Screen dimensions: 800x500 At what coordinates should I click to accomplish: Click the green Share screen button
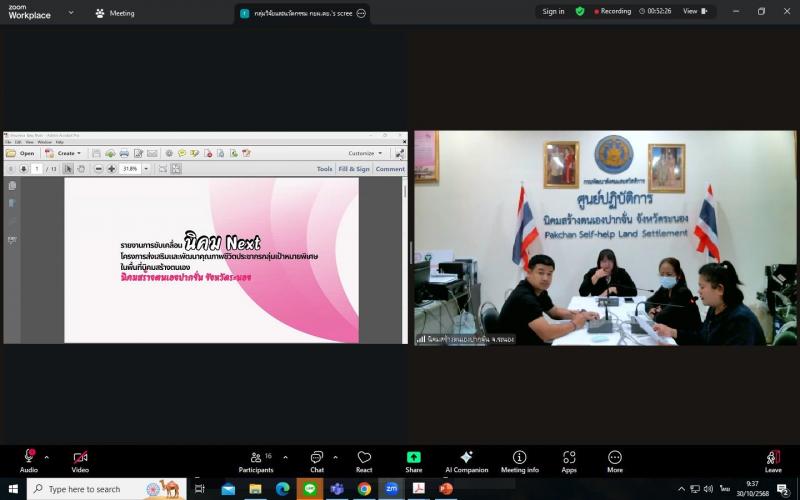click(x=414, y=460)
